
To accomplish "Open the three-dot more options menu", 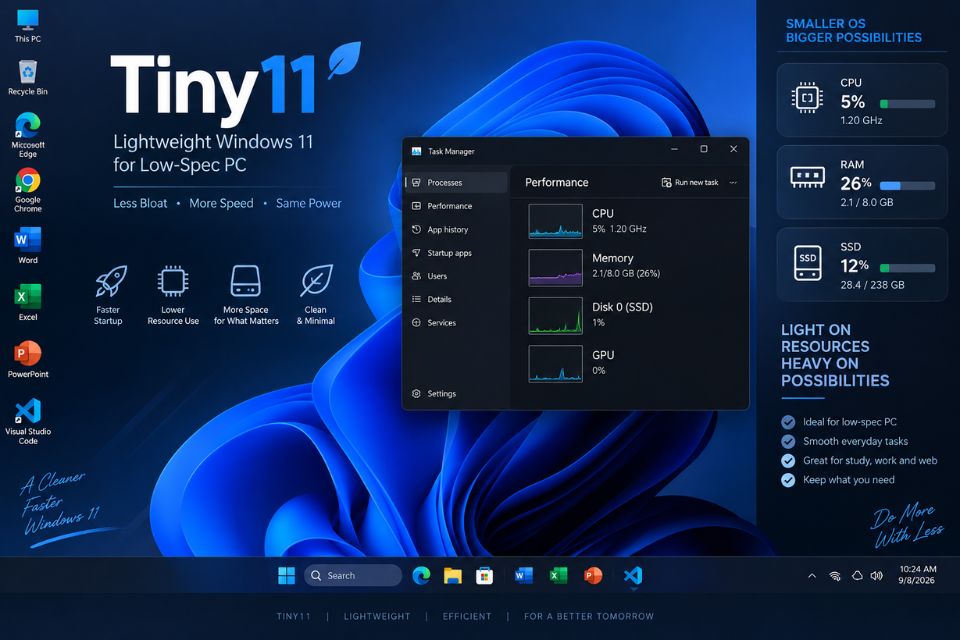I will pyautogui.click(x=733, y=183).
